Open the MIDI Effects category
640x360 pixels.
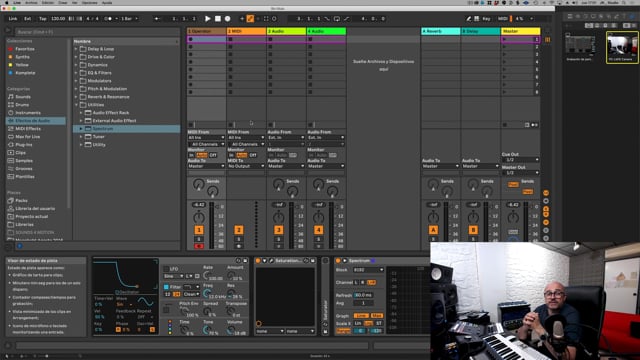[x=28, y=129]
